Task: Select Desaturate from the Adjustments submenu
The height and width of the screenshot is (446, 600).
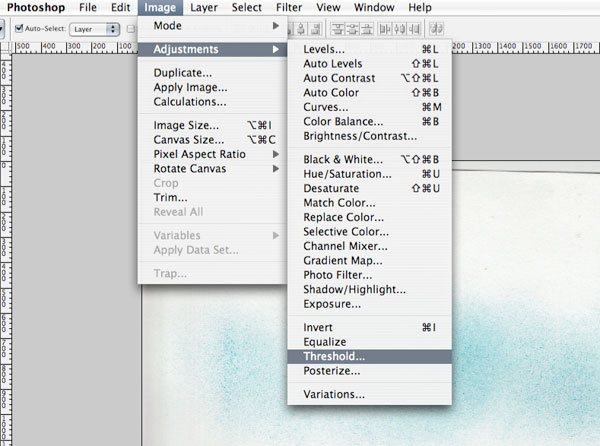Action: pyautogui.click(x=370, y=188)
